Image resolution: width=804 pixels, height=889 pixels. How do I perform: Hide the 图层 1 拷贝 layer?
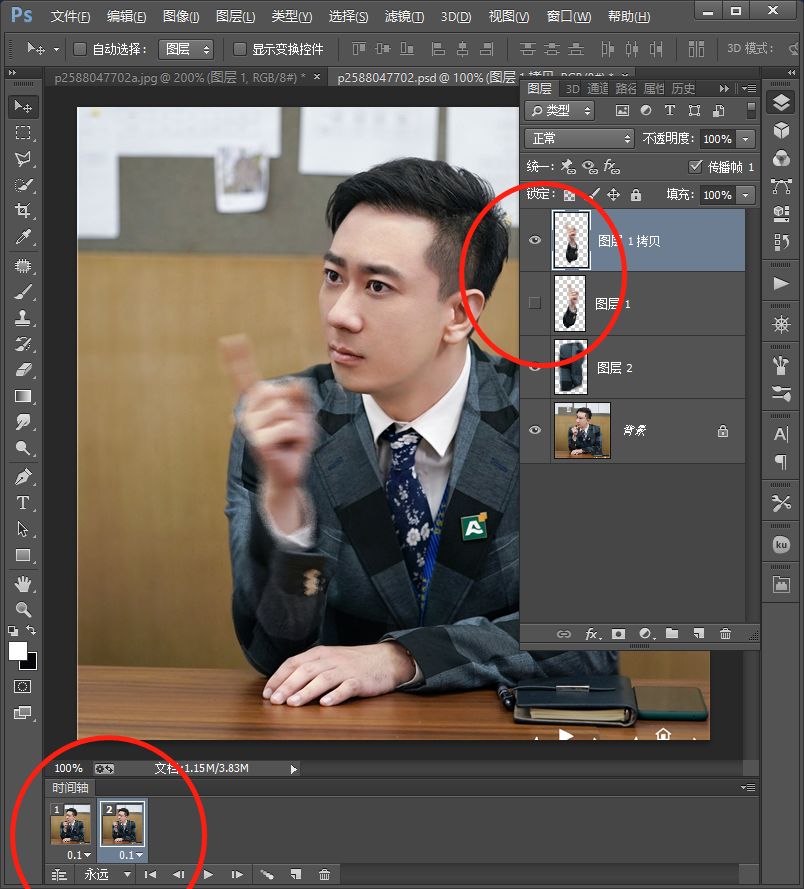[535, 240]
